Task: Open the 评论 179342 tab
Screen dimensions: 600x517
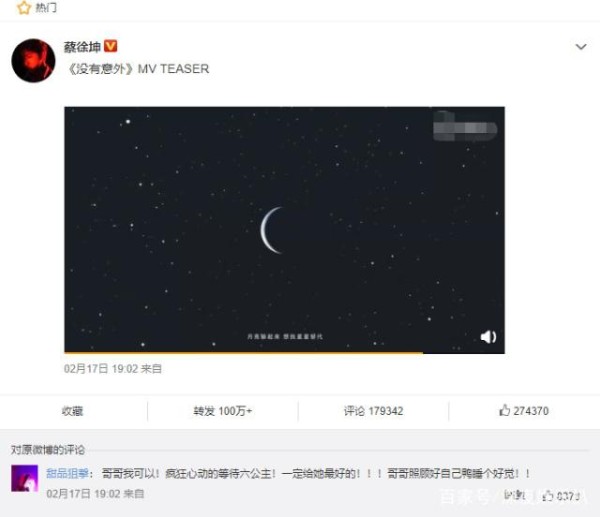Action: (373, 411)
